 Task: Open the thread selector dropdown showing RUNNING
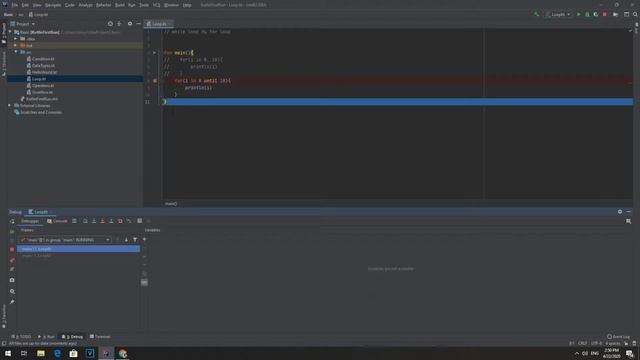(64, 240)
